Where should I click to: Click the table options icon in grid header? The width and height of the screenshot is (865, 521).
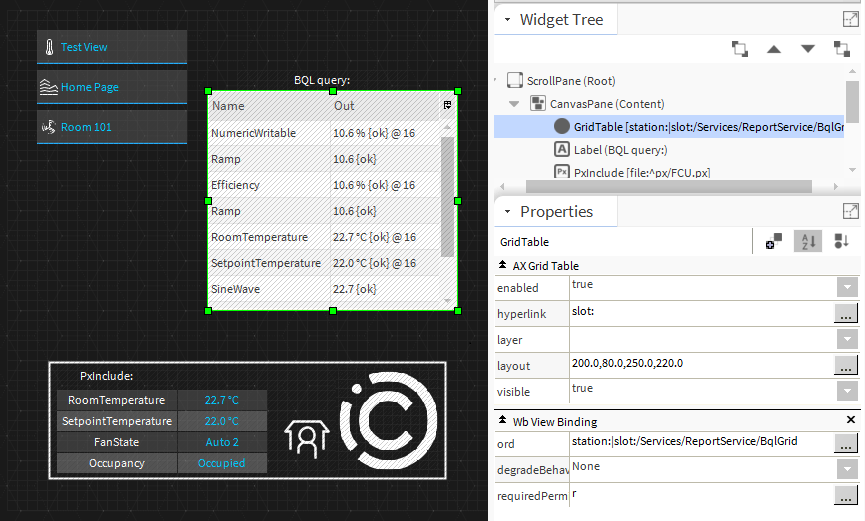coord(447,105)
